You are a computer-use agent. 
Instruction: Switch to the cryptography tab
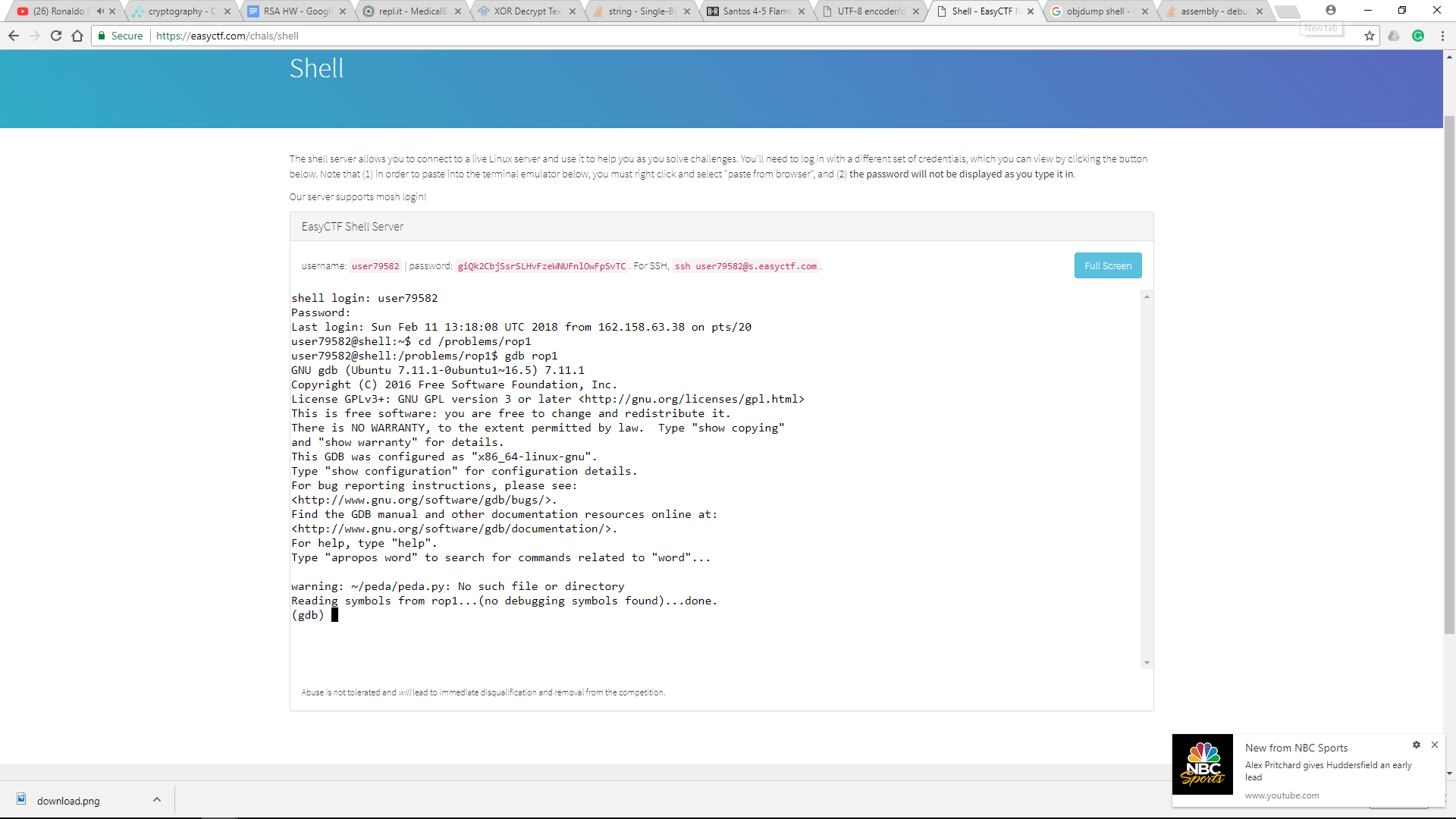click(x=182, y=11)
